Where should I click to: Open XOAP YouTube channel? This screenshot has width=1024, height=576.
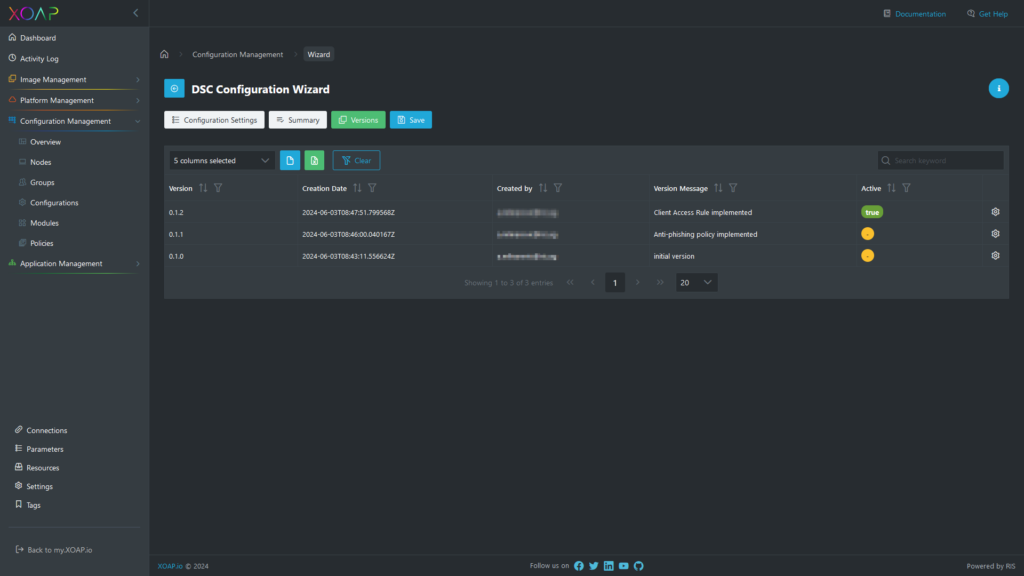click(x=624, y=566)
